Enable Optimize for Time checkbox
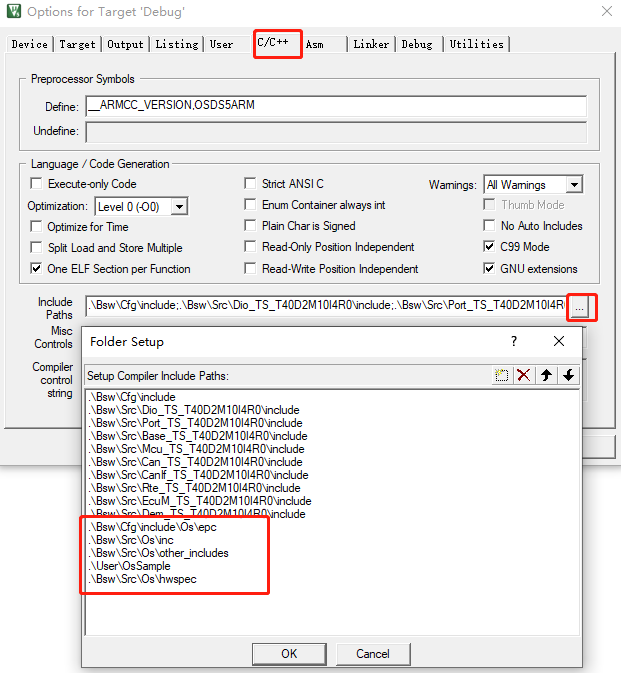The width and height of the screenshot is (621, 673). click(x=36, y=226)
